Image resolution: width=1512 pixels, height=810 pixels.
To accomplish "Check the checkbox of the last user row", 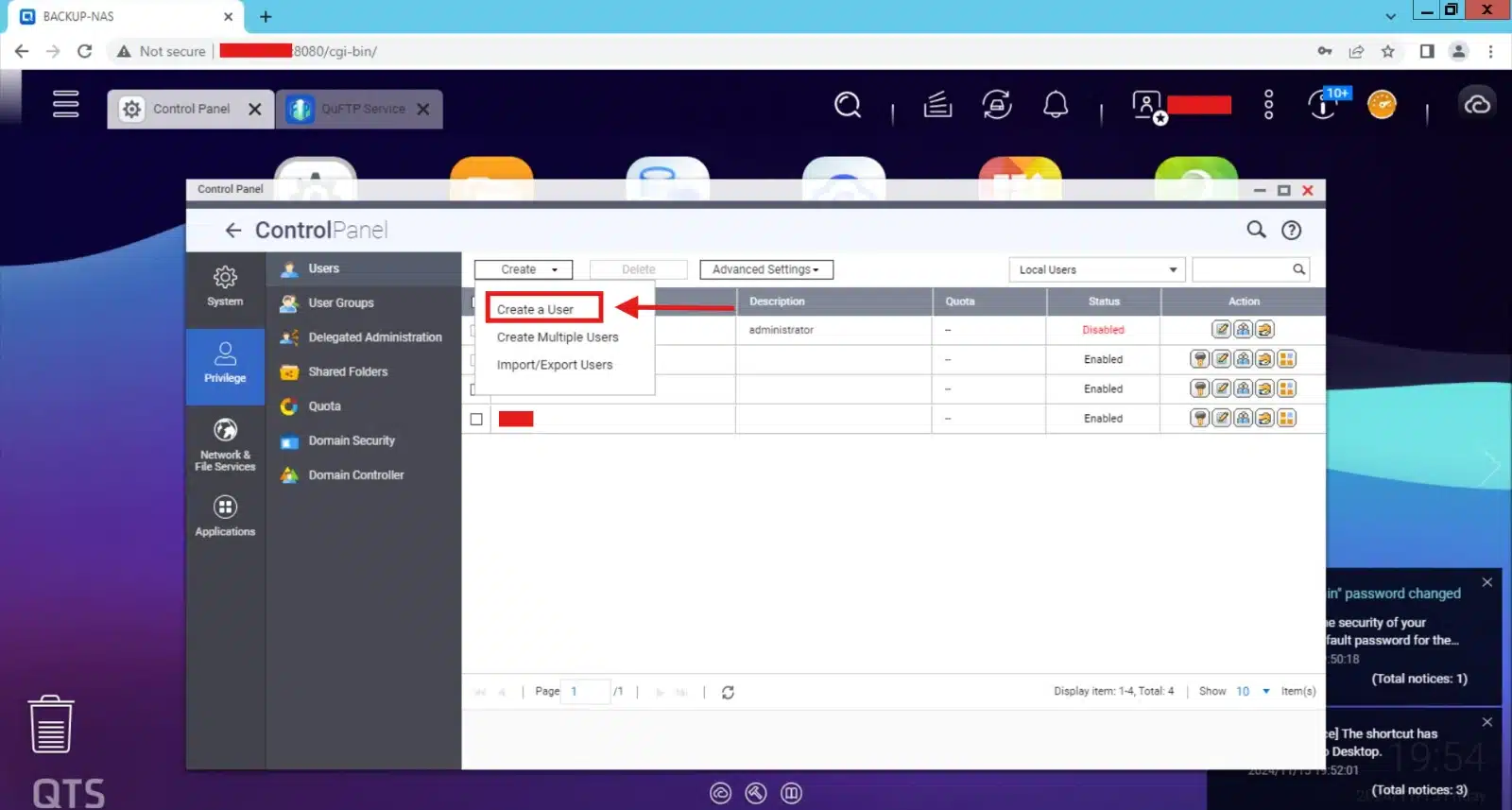I will tap(476, 419).
